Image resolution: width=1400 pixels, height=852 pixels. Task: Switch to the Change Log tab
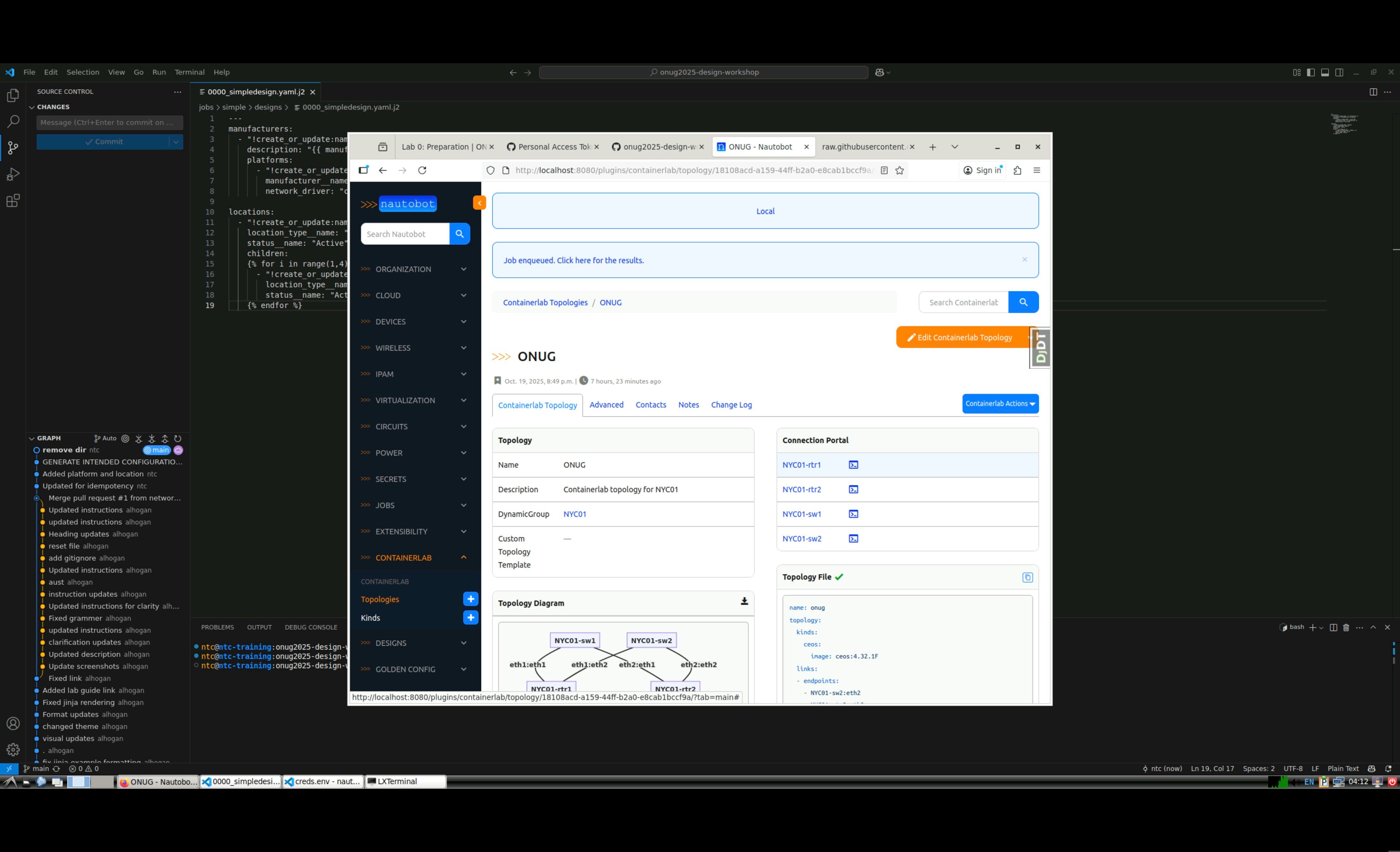click(731, 405)
